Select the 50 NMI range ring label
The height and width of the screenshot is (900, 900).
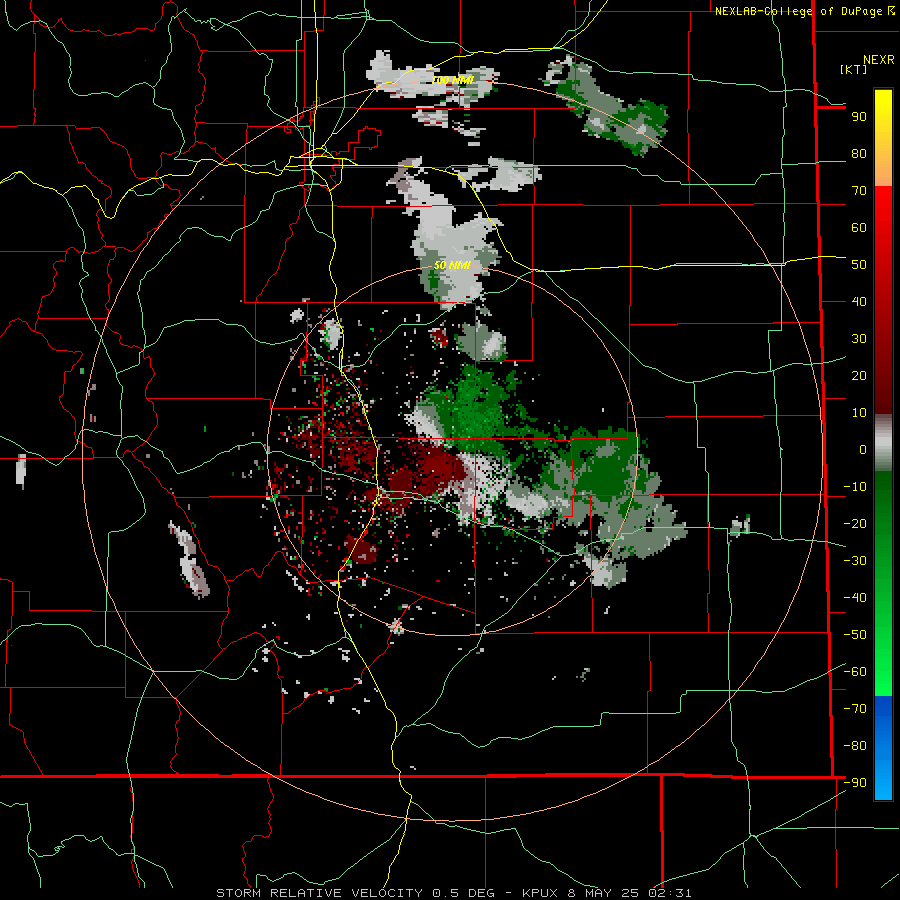[452, 265]
